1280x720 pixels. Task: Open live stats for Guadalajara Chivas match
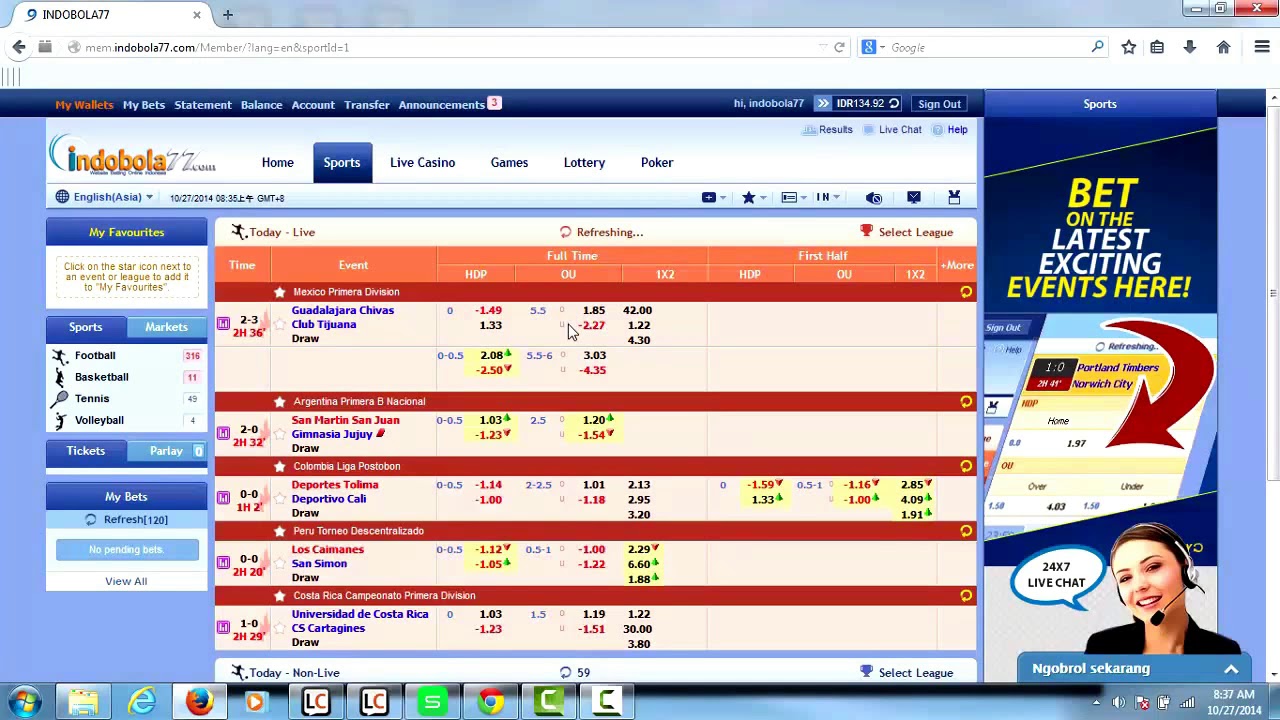pyautogui.click(x=223, y=323)
